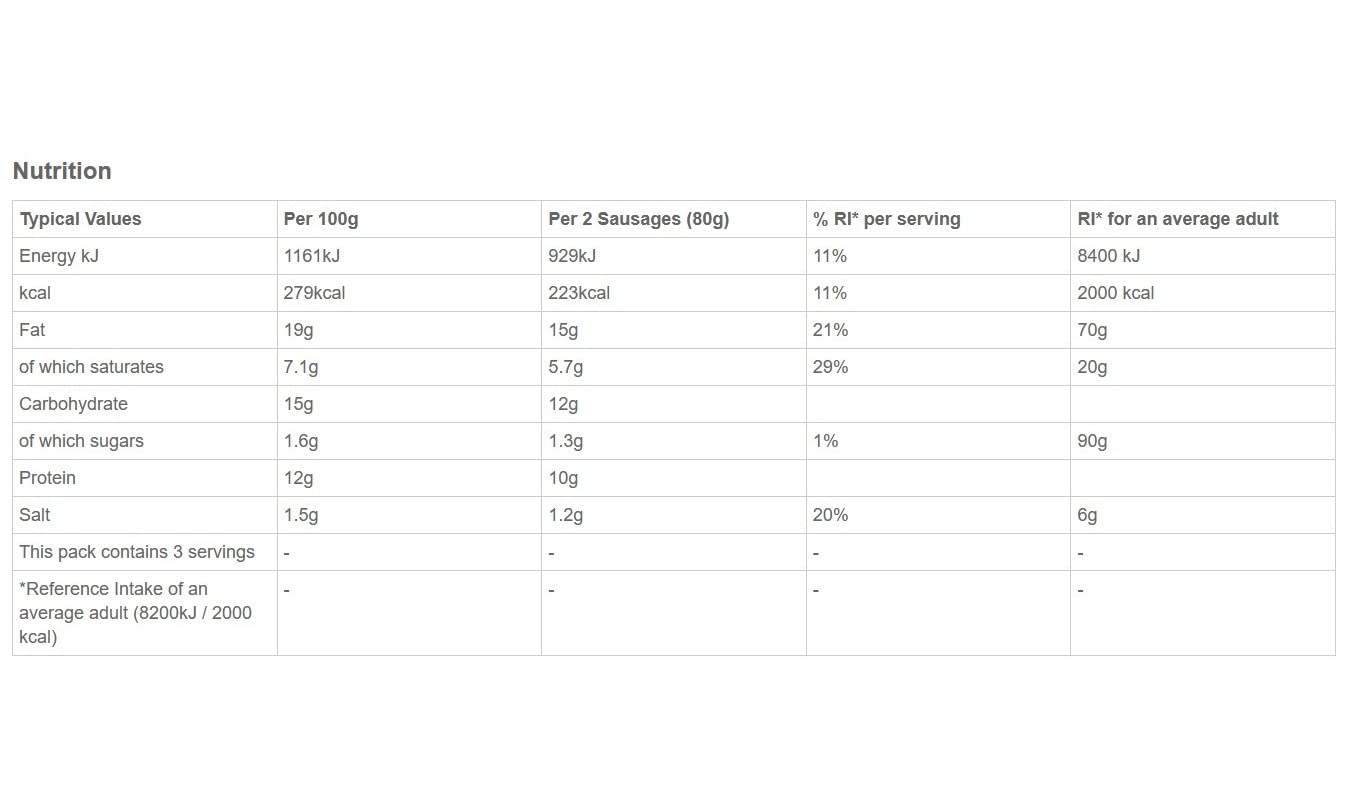Click the 279kcal per 100g value

click(314, 293)
